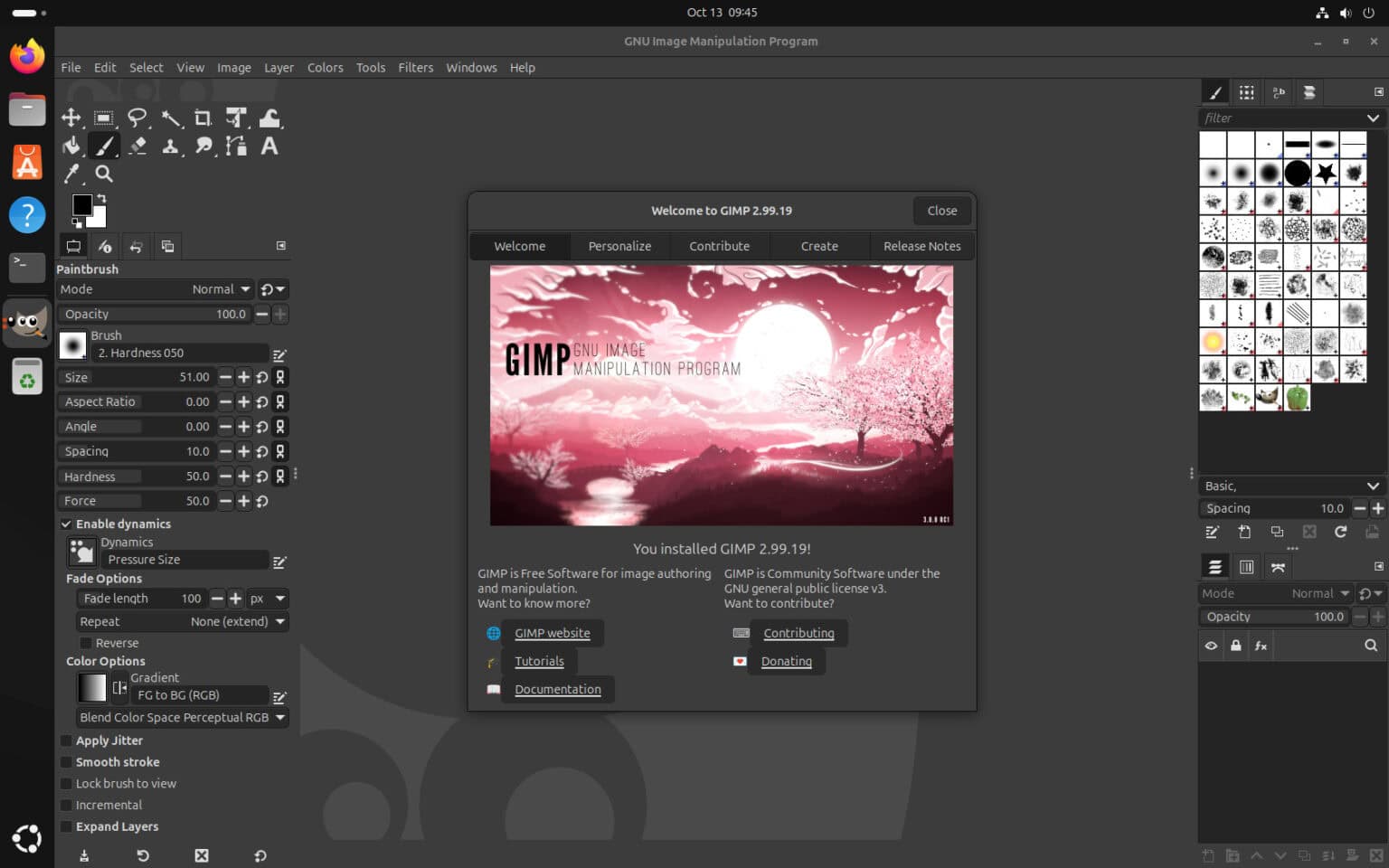Switch to the Release Notes tab
Image resolution: width=1389 pixels, height=868 pixels.
click(x=921, y=246)
